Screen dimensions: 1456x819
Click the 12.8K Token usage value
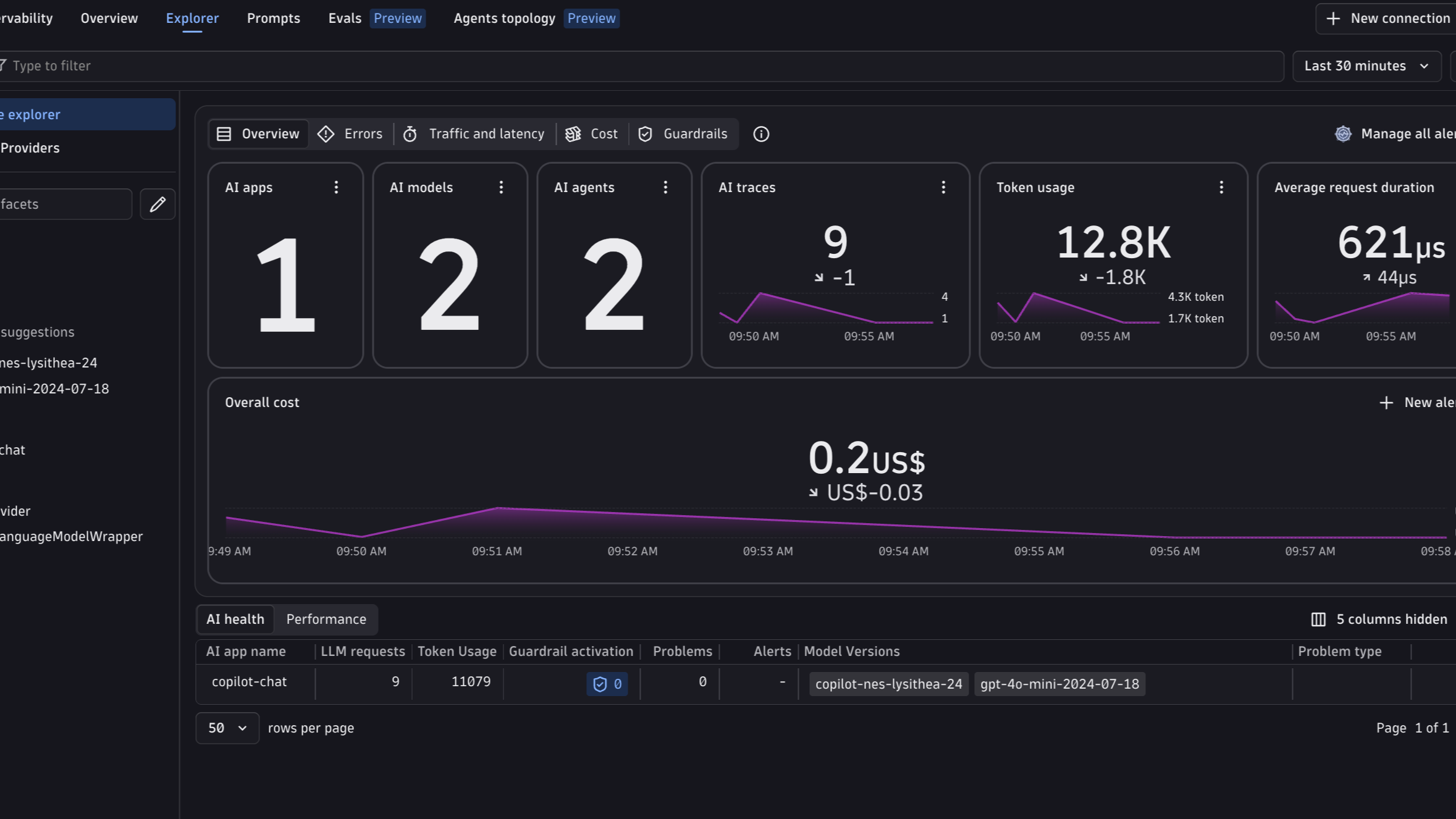click(x=1113, y=243)
